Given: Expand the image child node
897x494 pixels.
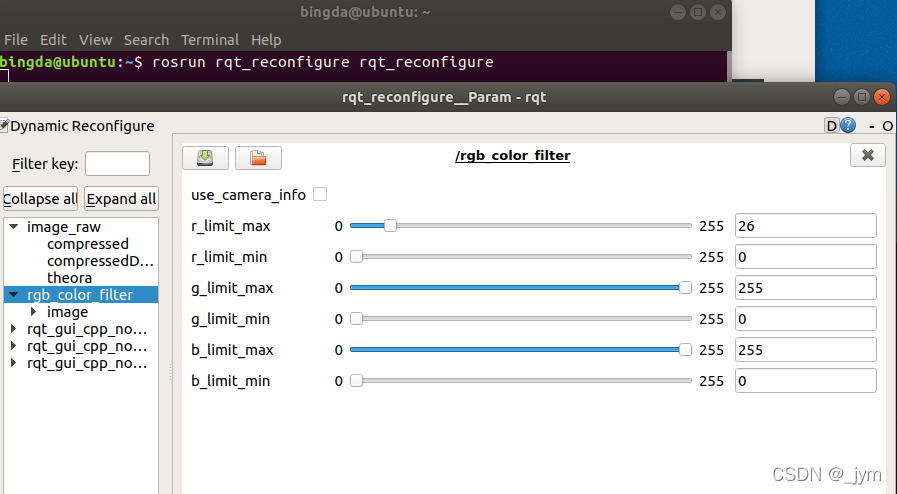Looking at the screenshot, I should click(33, 312).
